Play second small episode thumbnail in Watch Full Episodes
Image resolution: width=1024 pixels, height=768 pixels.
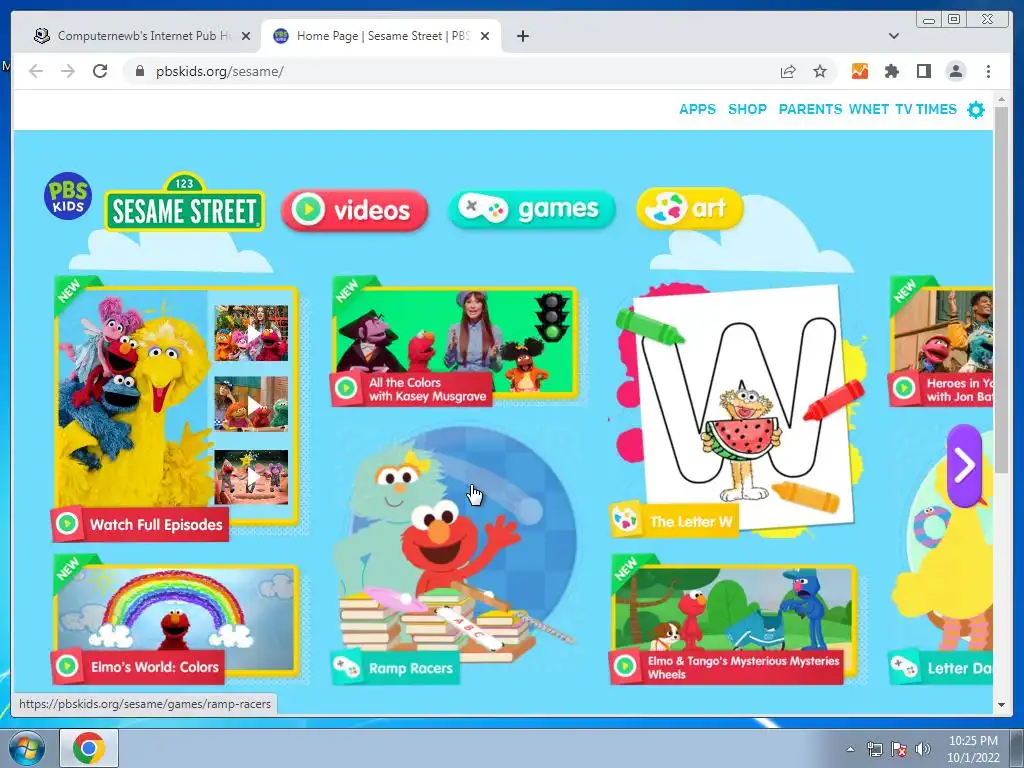point(251,404)
